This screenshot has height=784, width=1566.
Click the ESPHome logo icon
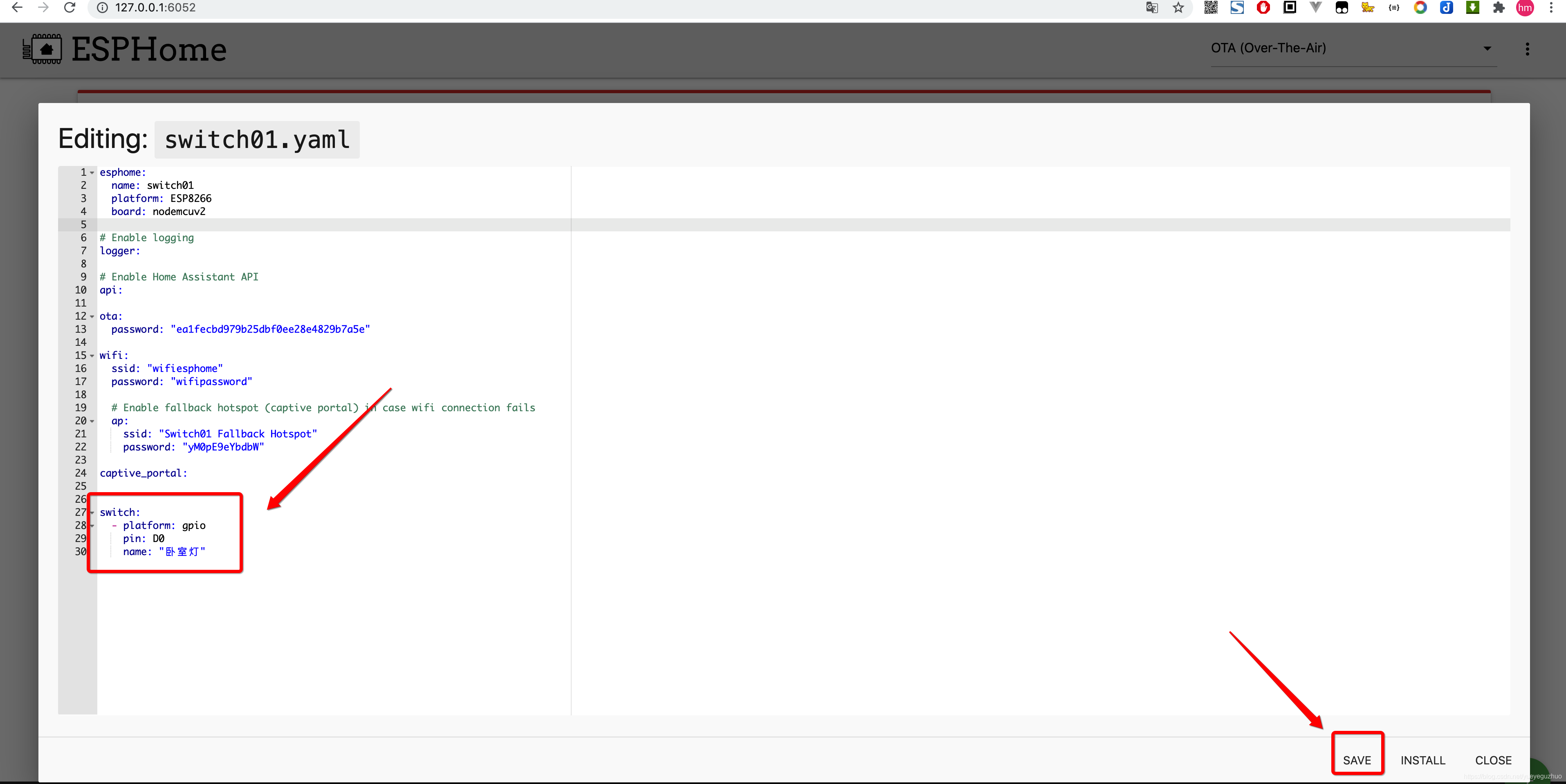42,49
